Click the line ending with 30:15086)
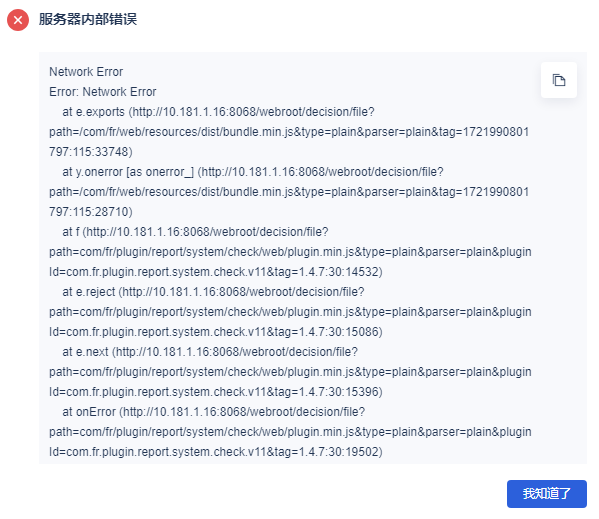599x519 pixels. (x=216, y=332)
